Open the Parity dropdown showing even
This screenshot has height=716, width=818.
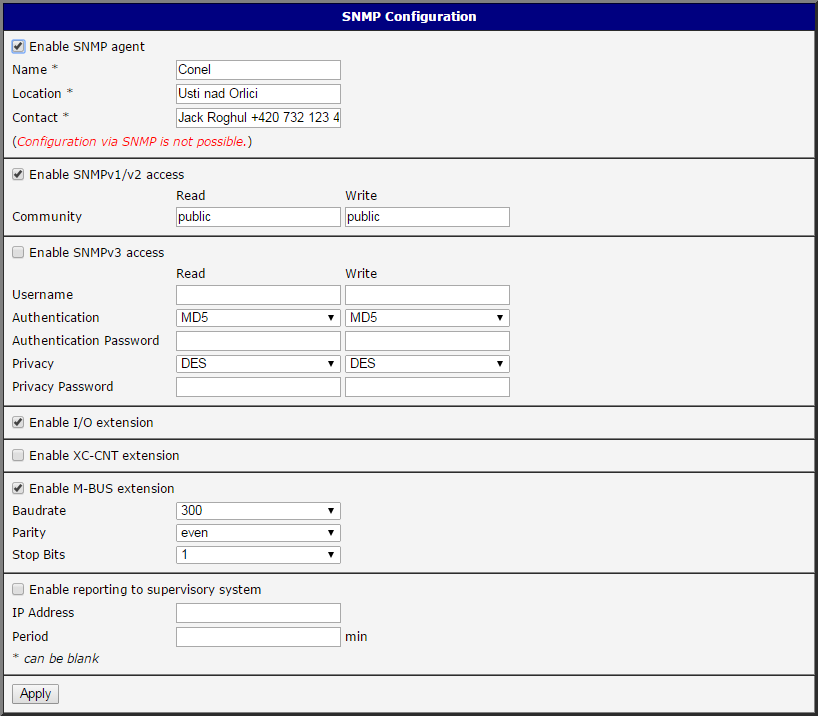tap(258, 533)
